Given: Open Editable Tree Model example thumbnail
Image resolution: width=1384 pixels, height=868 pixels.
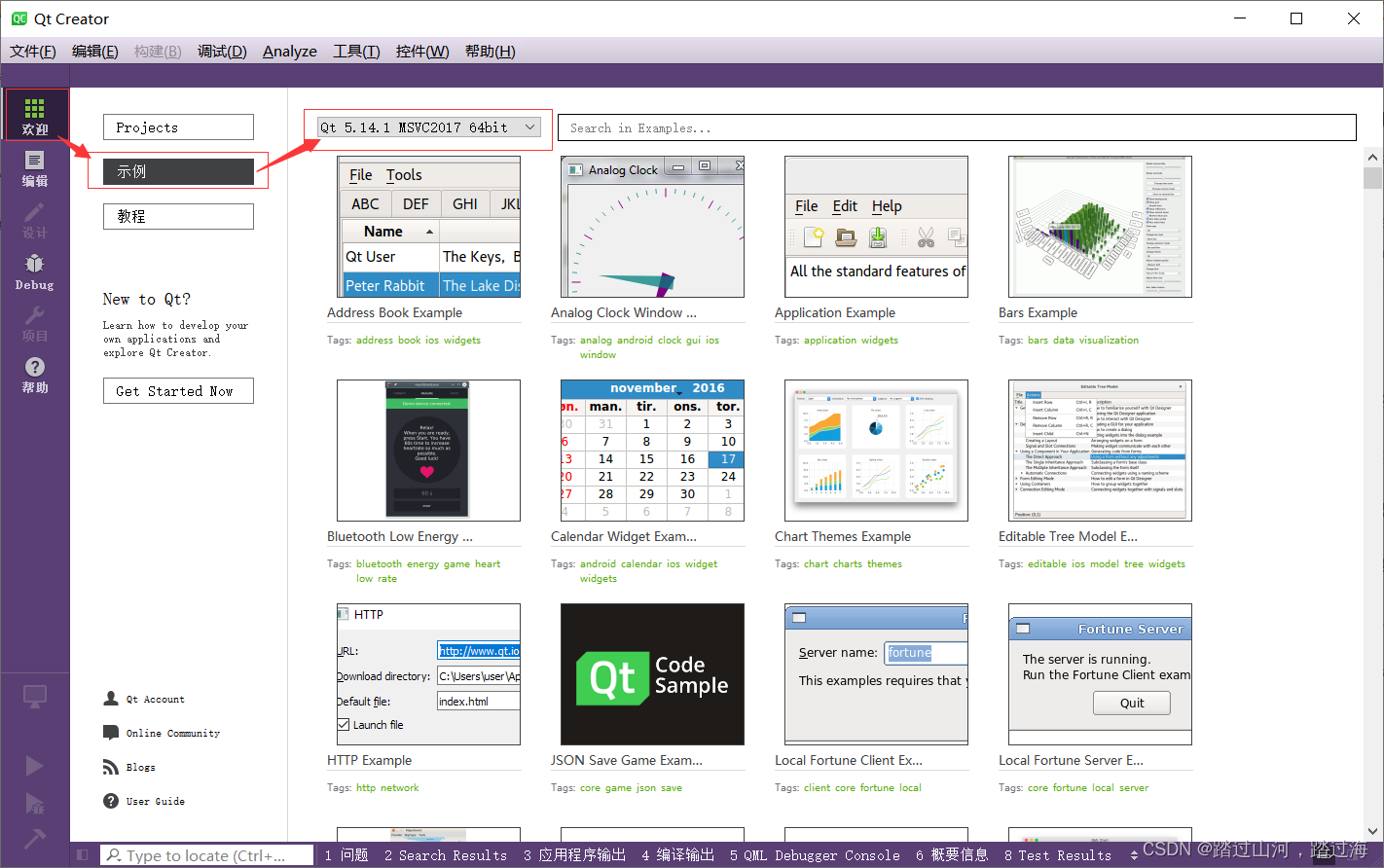Looking at the screenshot, I should (1100, 451).
